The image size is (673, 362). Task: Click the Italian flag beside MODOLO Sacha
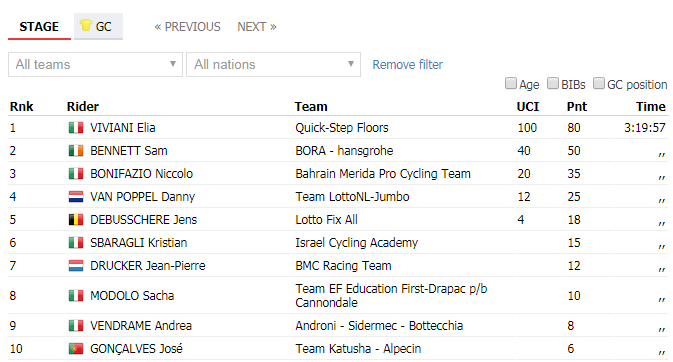[76, 295]
